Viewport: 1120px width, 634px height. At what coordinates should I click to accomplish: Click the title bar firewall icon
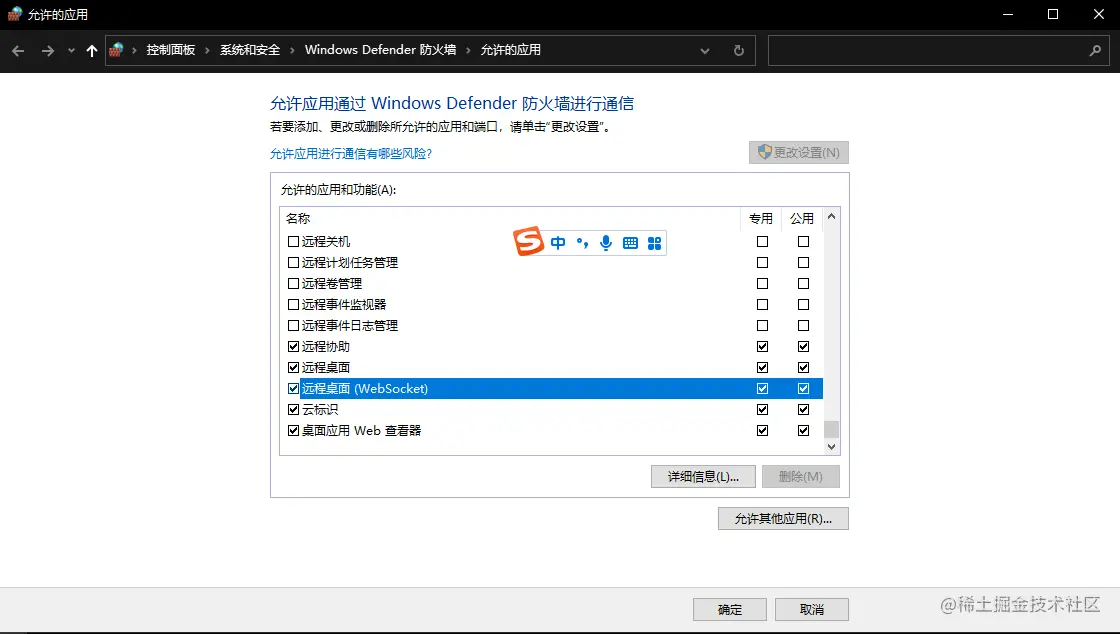tap(14, 14)
